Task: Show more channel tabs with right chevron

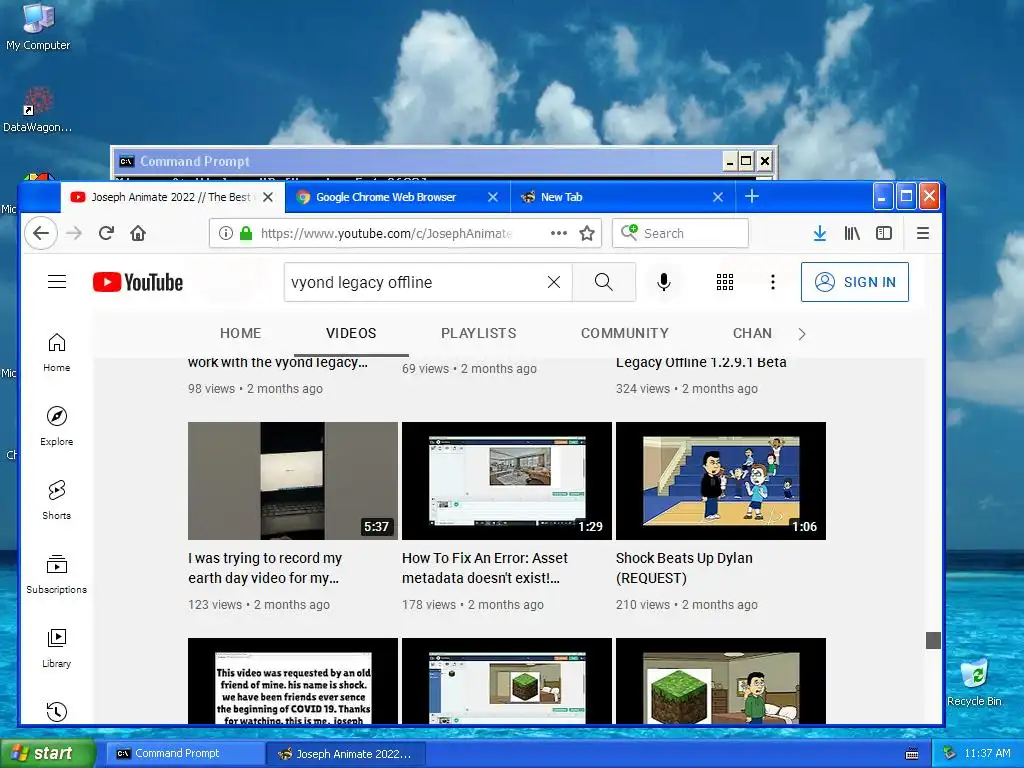Action: [x=802, y=334]
